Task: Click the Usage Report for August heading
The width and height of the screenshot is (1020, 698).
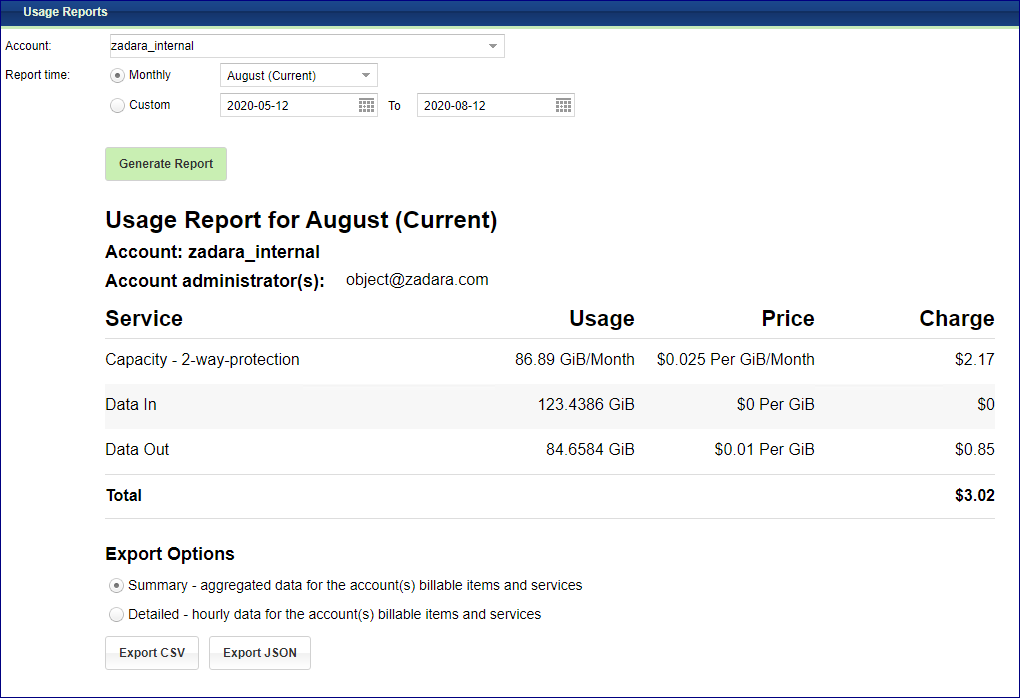Action: pyautogui.click(x=301, y=221)
